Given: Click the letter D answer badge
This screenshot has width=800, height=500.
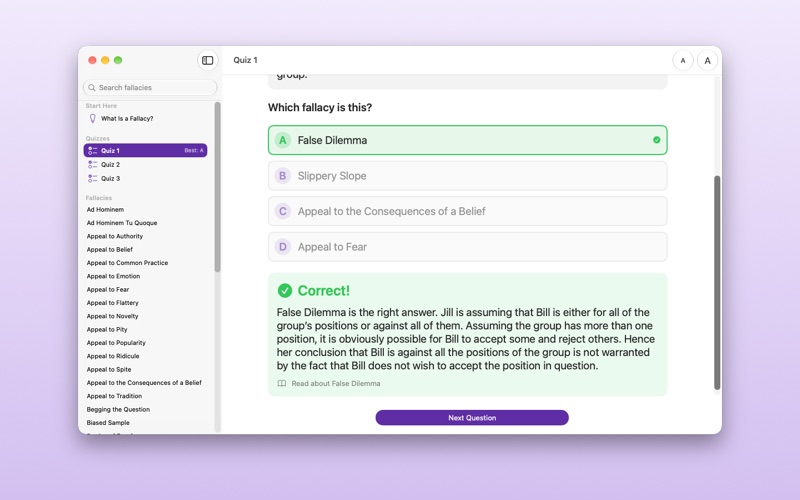Looking at the screenshot, I should tap(283, 247).
